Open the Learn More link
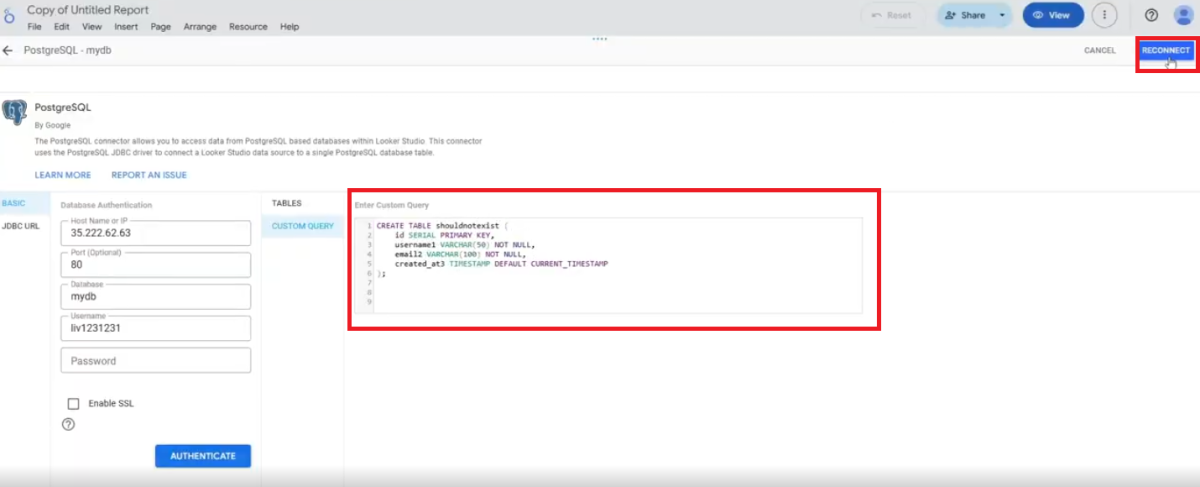The width and height of the screenshot is (1200, 487). coord(63,175)
